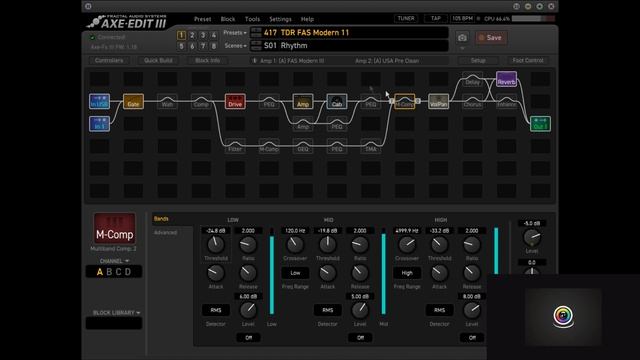
Task: Select channel A
Action: click(x=100, y=272)
